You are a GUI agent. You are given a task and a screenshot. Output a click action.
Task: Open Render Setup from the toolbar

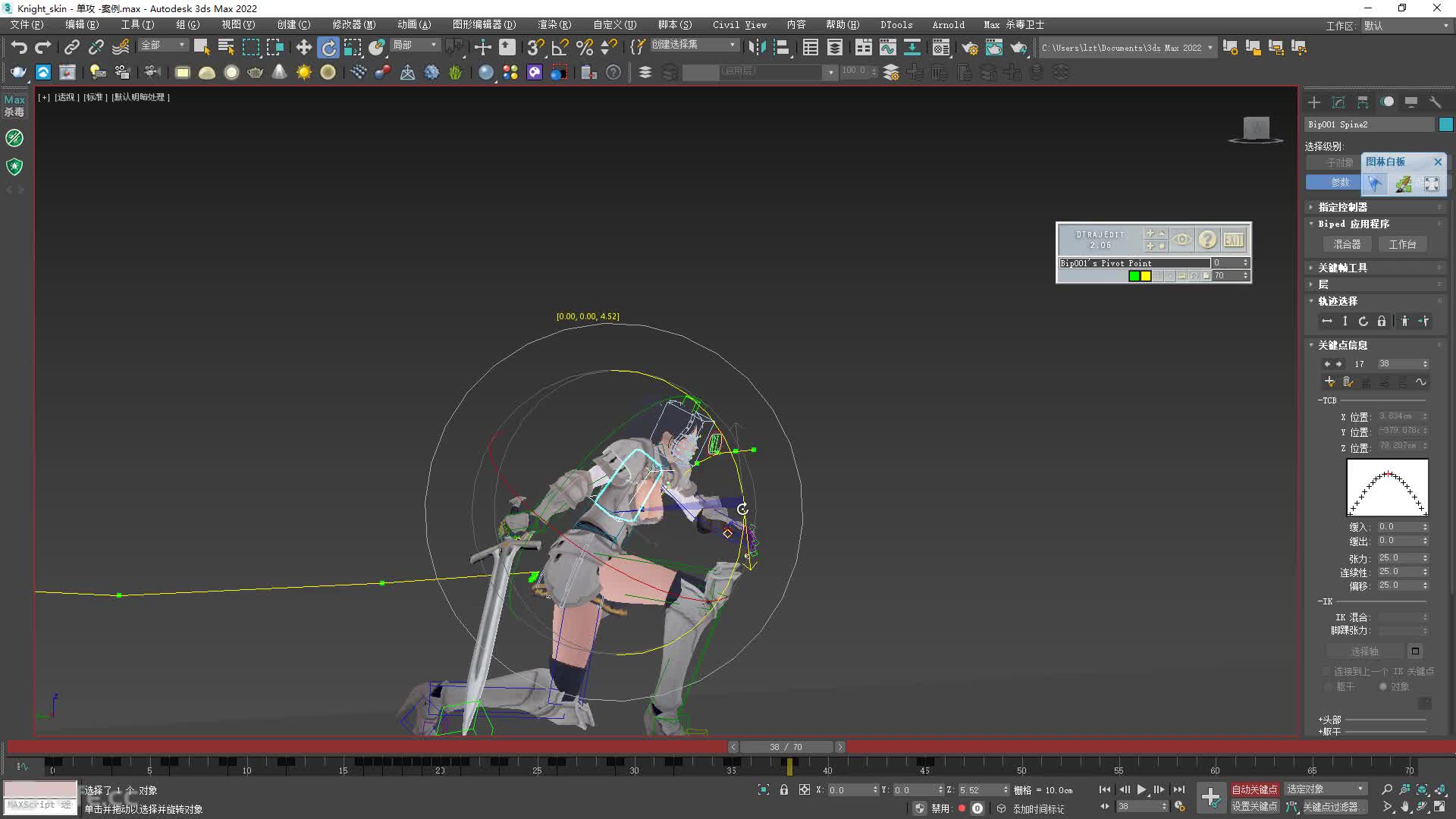(x=970, y=47)
